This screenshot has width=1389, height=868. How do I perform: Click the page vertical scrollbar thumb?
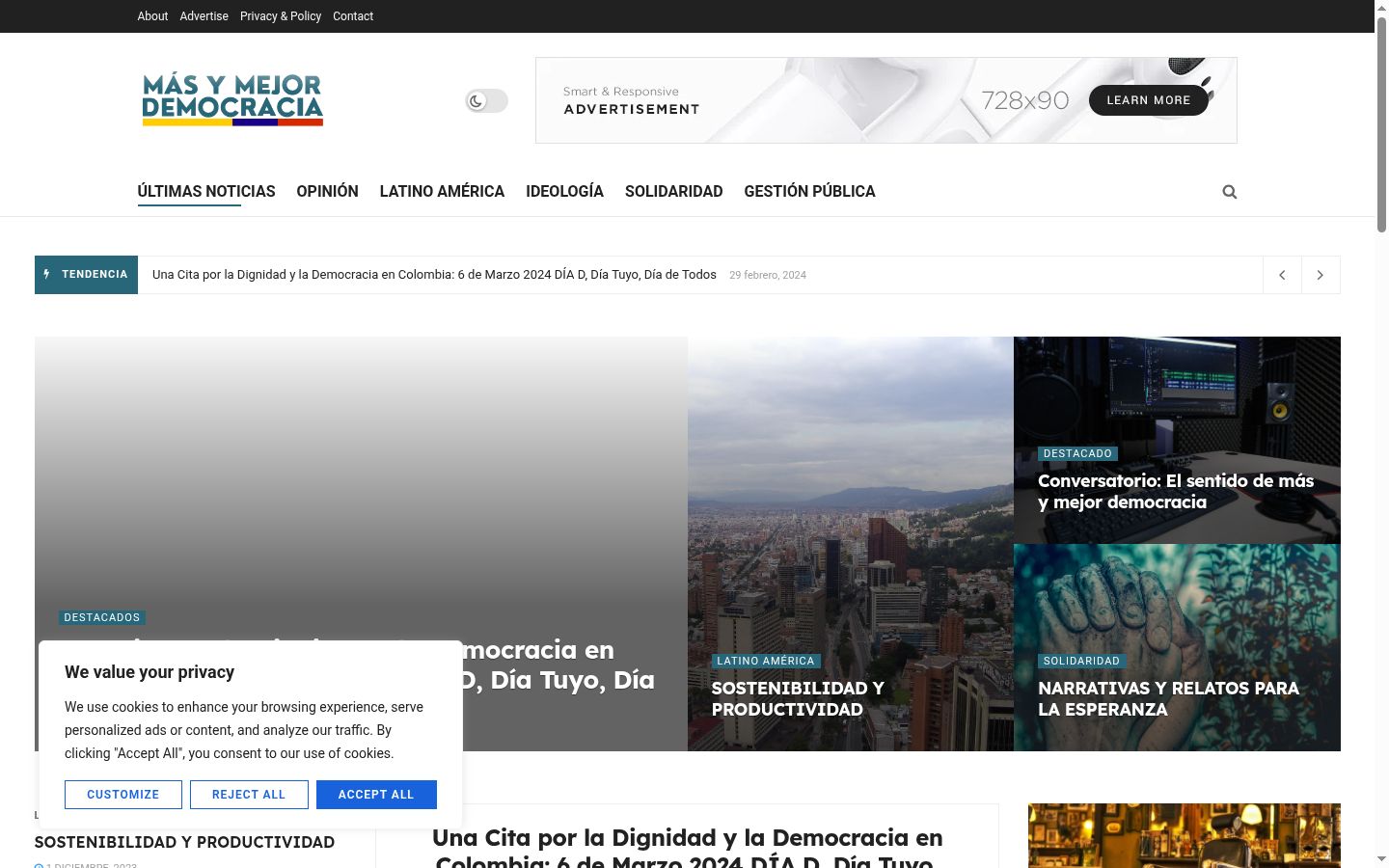click(x=1381, y=125)
